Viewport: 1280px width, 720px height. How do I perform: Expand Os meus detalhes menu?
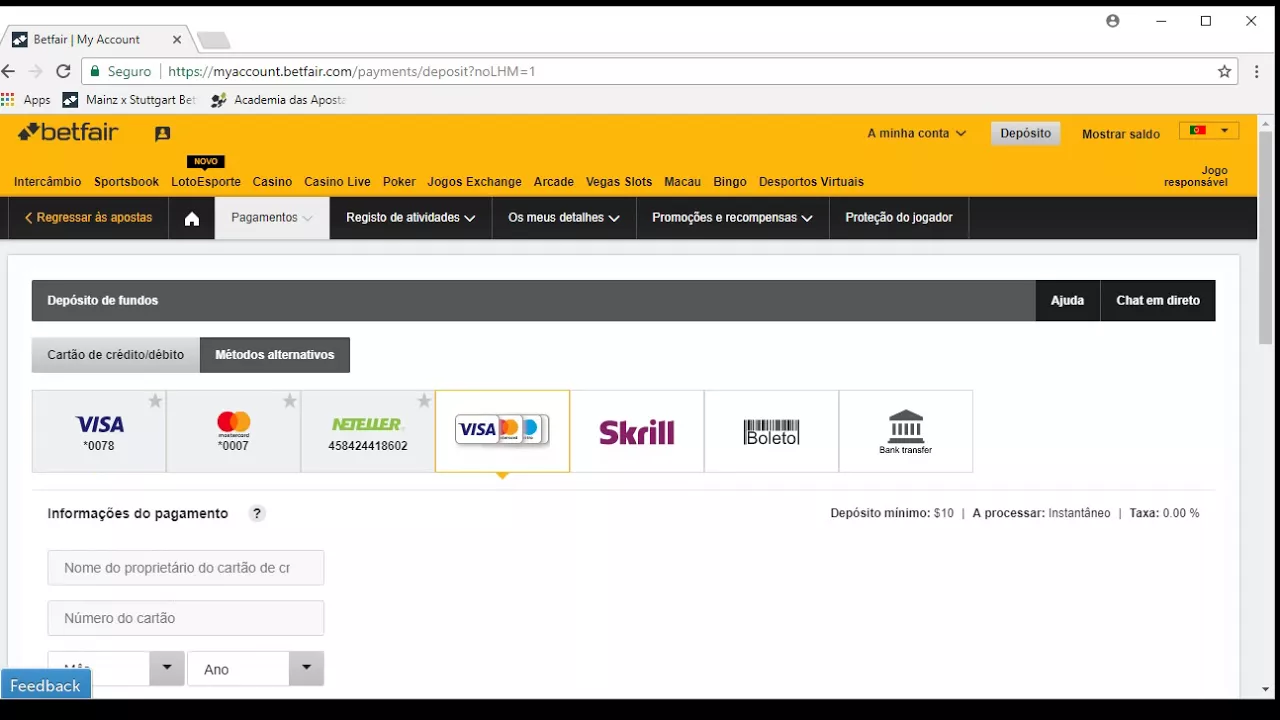(564, 218)
